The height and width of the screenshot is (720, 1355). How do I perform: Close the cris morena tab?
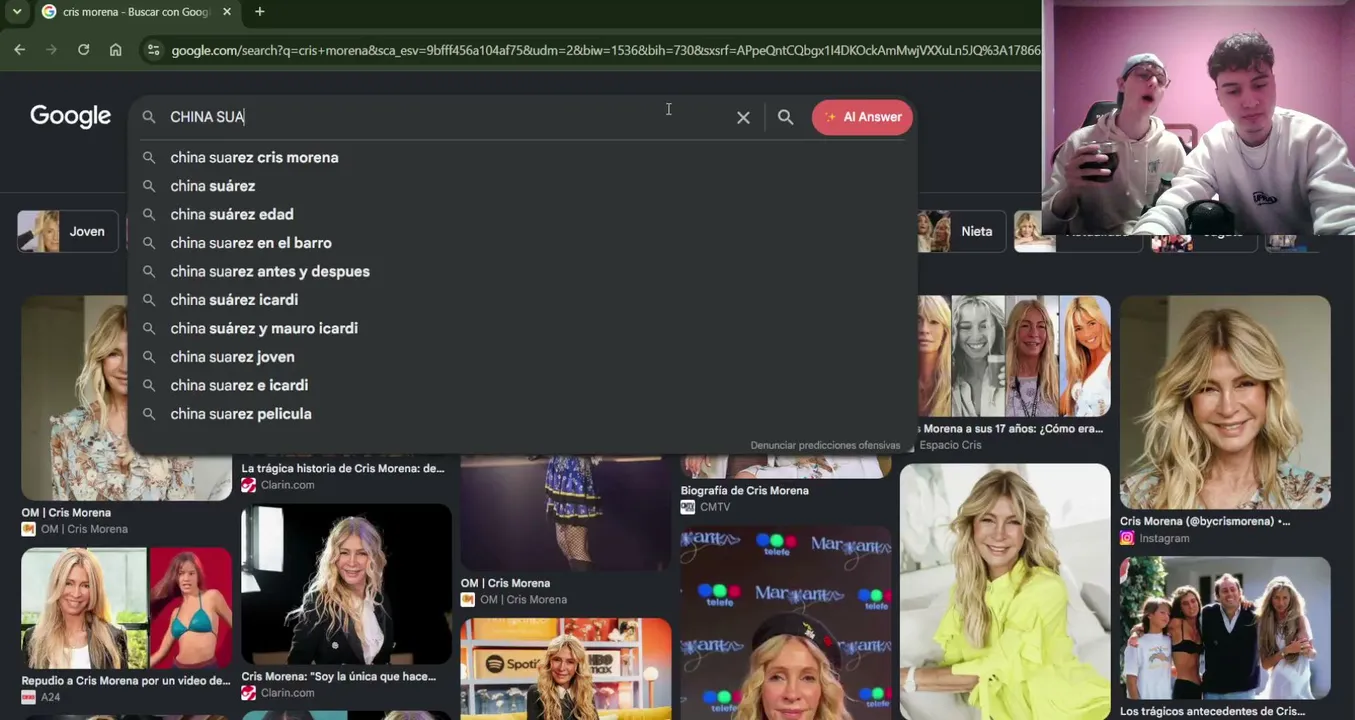[227, 12]
